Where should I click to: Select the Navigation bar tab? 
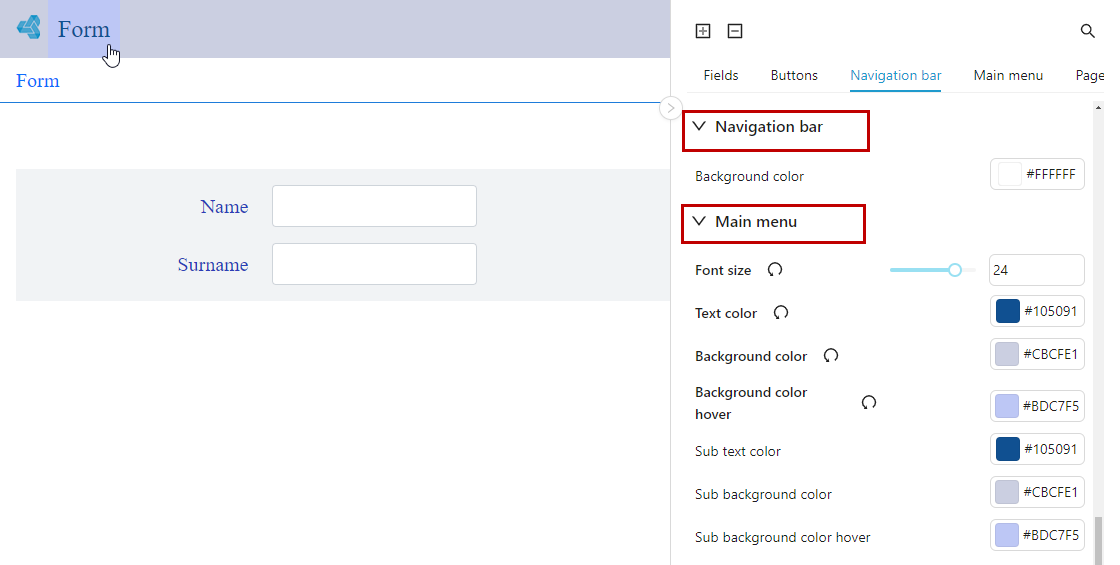coord(896,75)
